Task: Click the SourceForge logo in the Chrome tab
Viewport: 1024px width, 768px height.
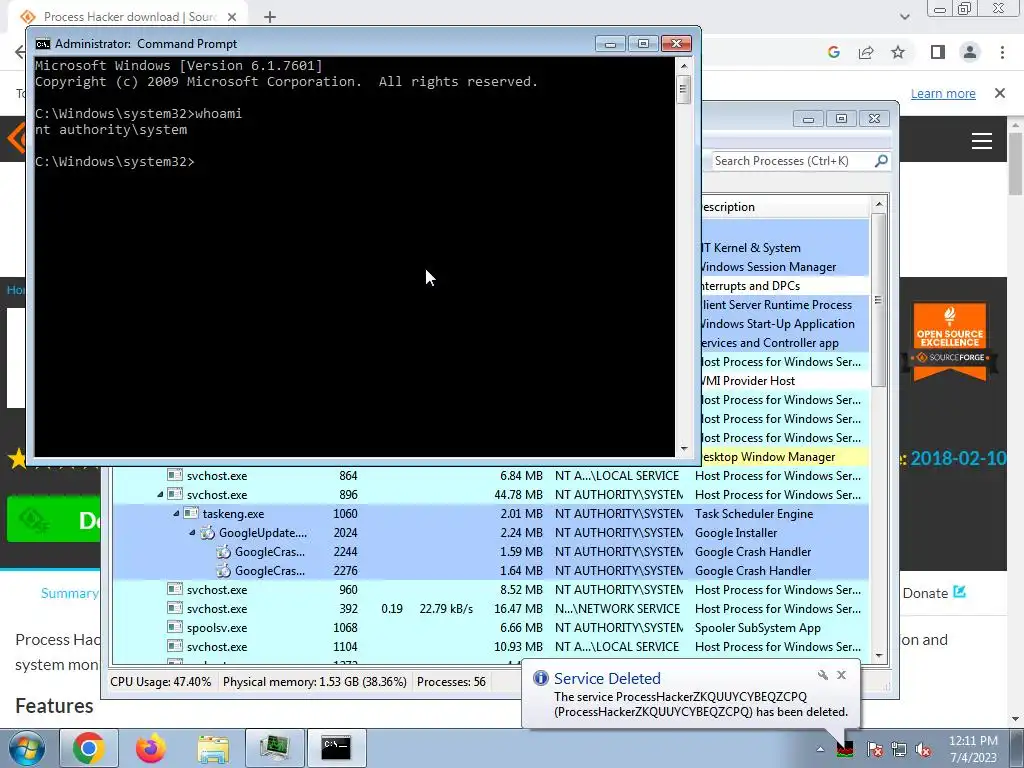Action: pos(27,16)
